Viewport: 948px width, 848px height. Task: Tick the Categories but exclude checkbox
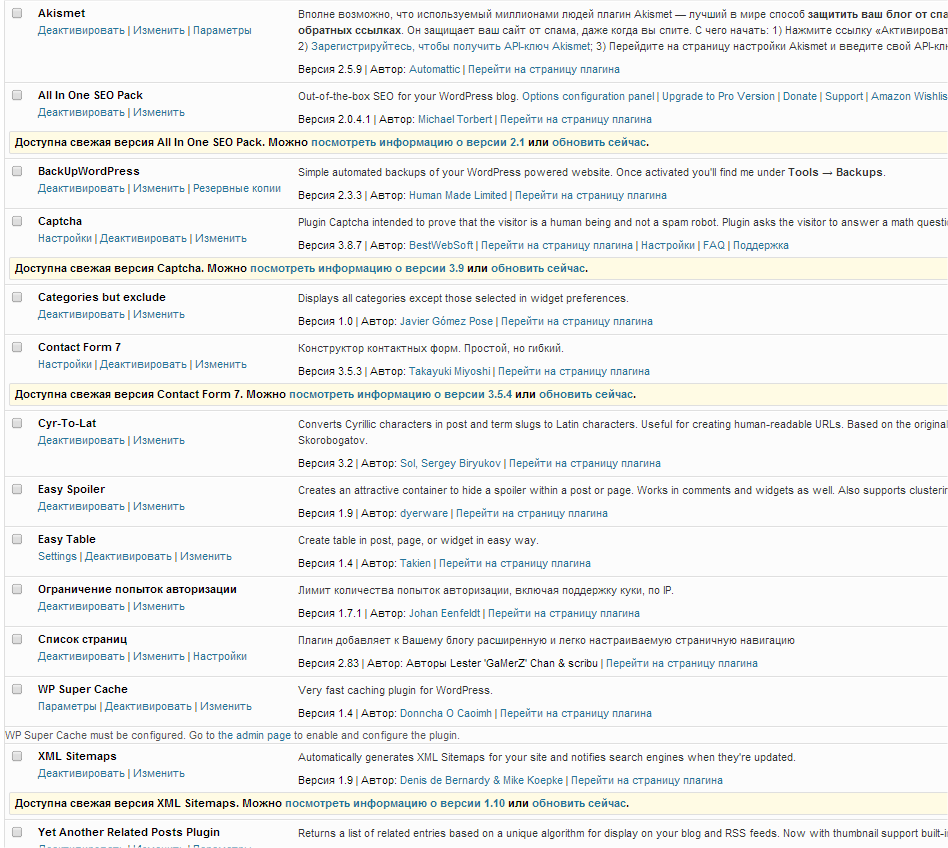pos(17,297)
